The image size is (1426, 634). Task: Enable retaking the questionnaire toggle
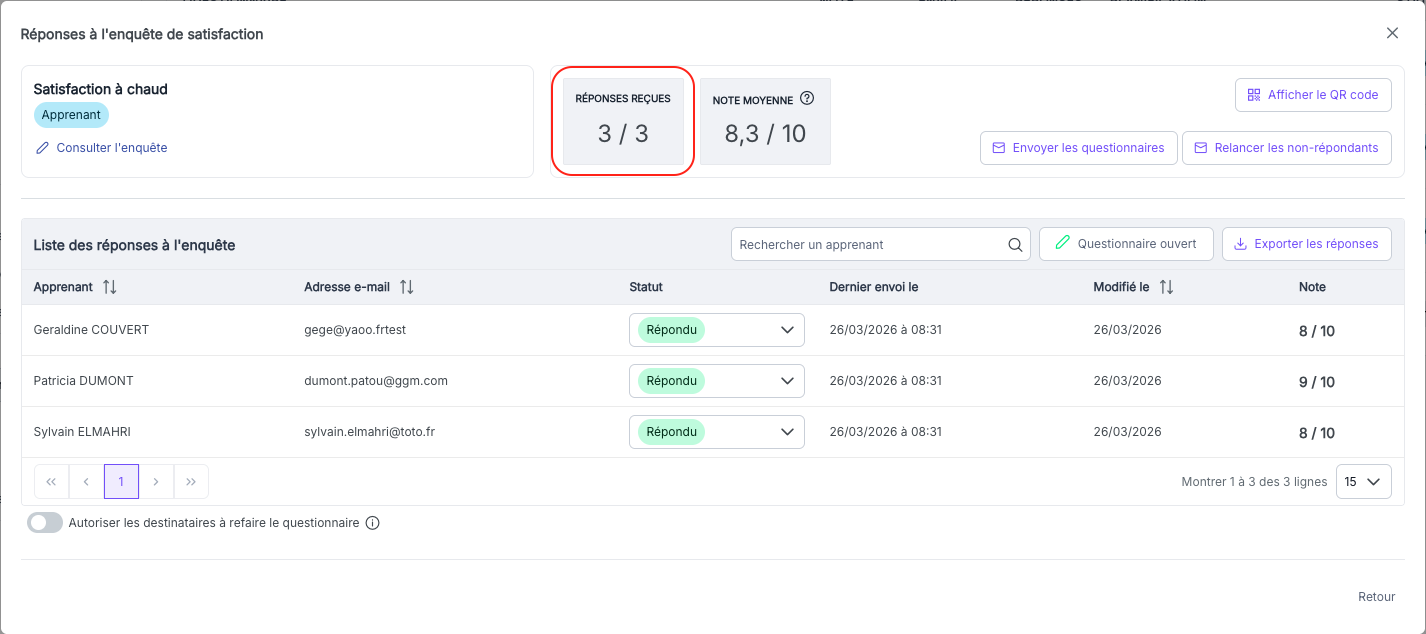pyautogui.click(x=45, y=523)
